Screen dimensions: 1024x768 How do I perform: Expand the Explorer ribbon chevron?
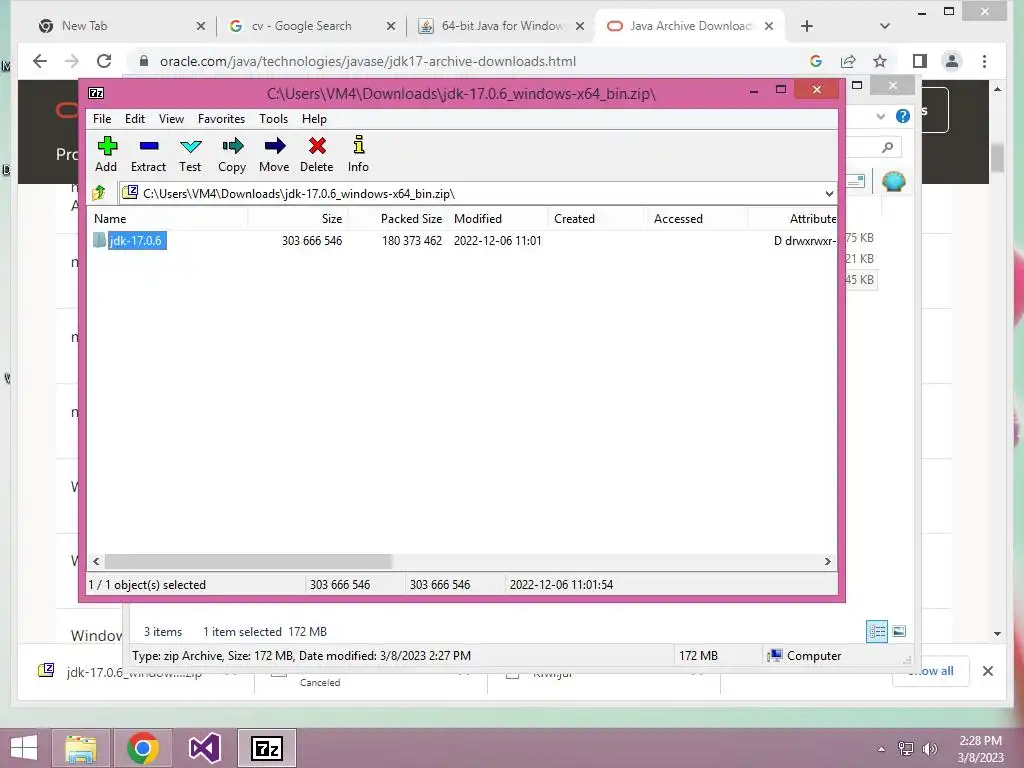[881, 116]
